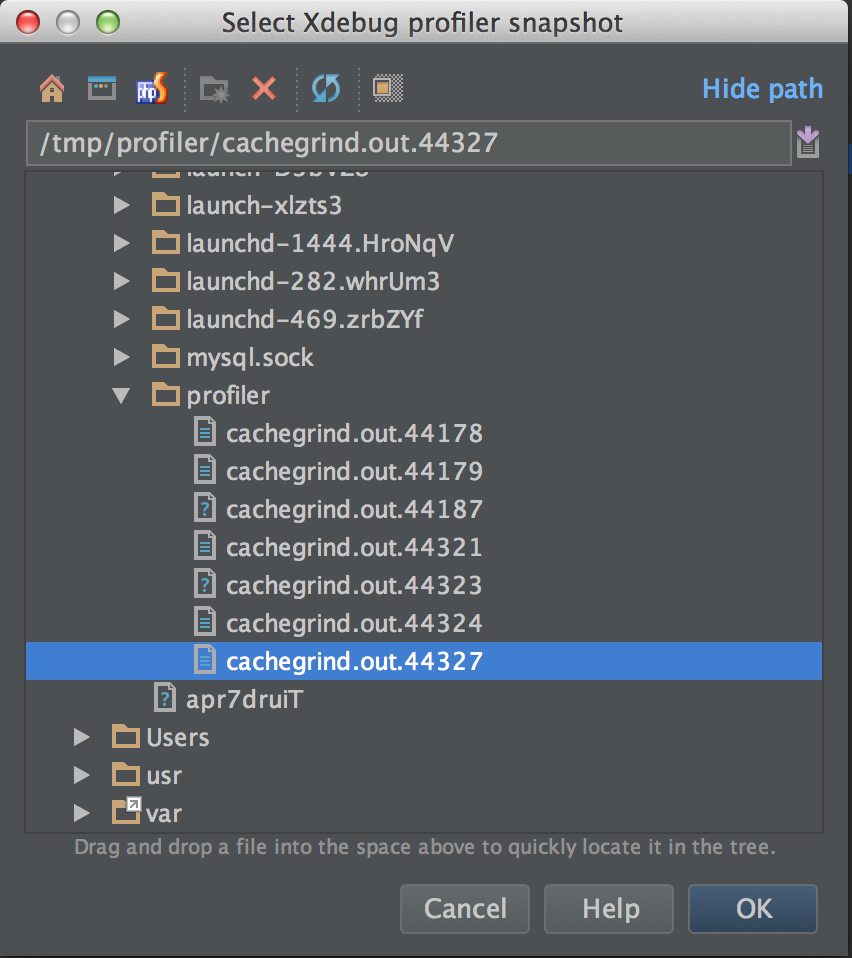Select the mysql.sock folder name
Screen dimensions: 852x958
(x=250, y=357)
